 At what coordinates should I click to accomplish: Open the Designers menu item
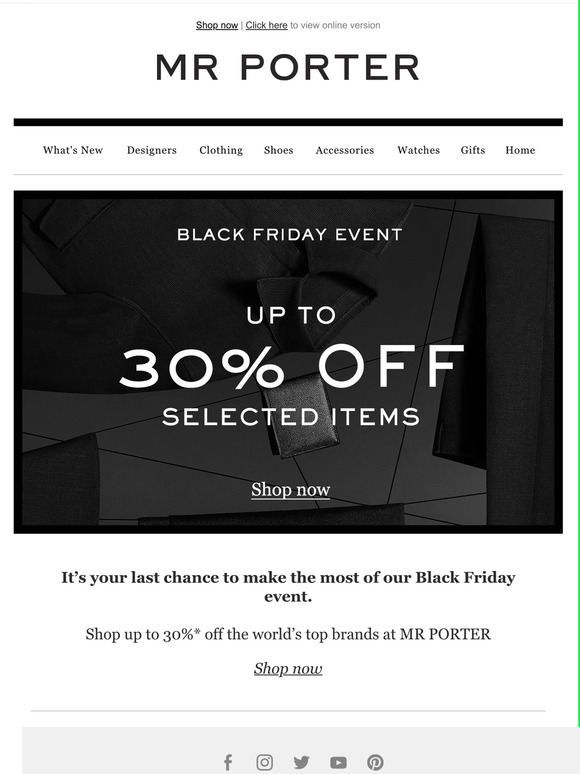pos(152,150)
